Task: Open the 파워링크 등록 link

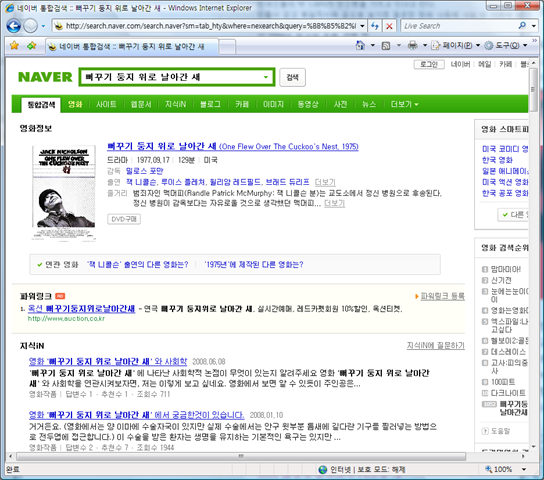Action: point(442,296)
